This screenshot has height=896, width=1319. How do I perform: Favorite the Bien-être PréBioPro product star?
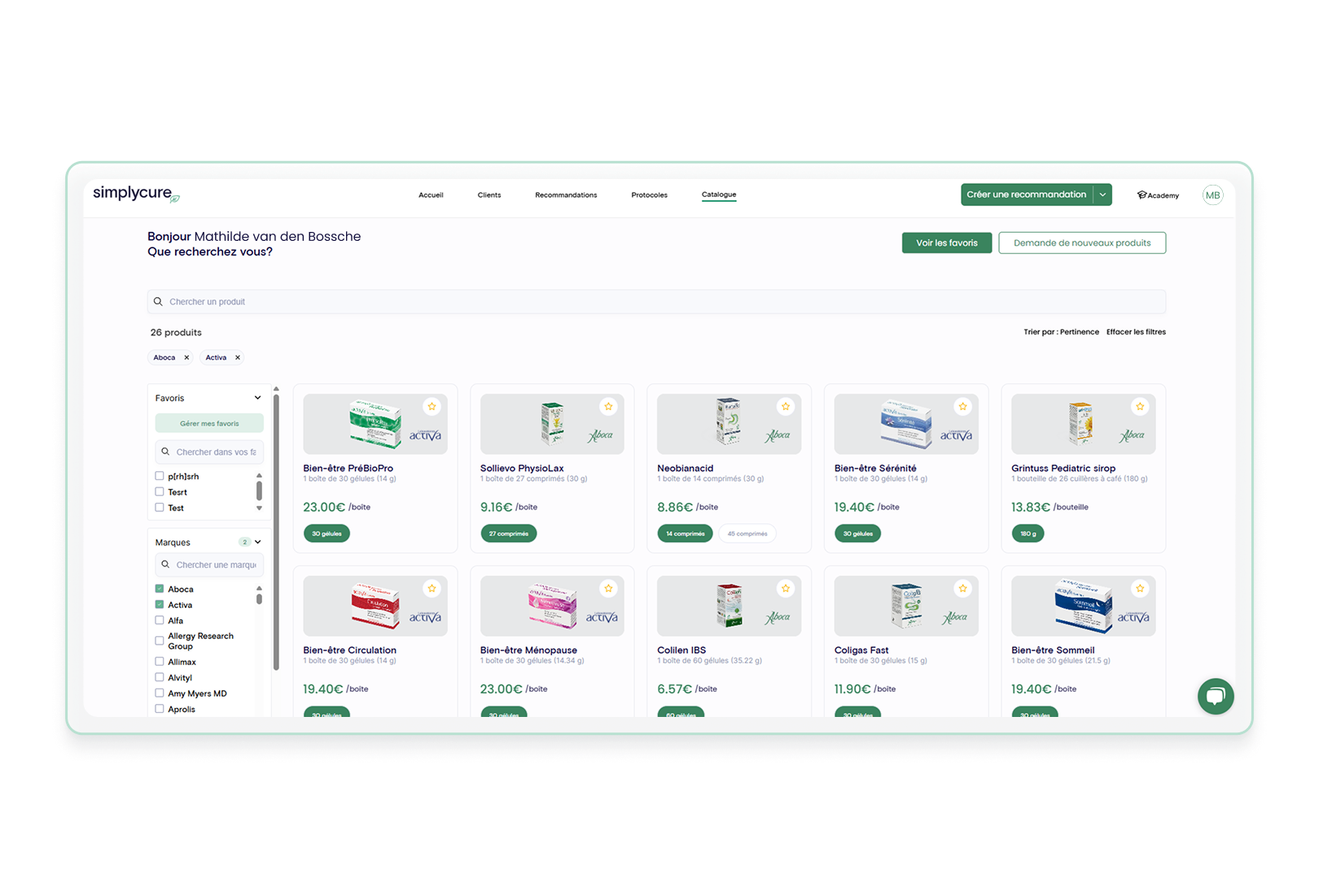click(432, 407)
